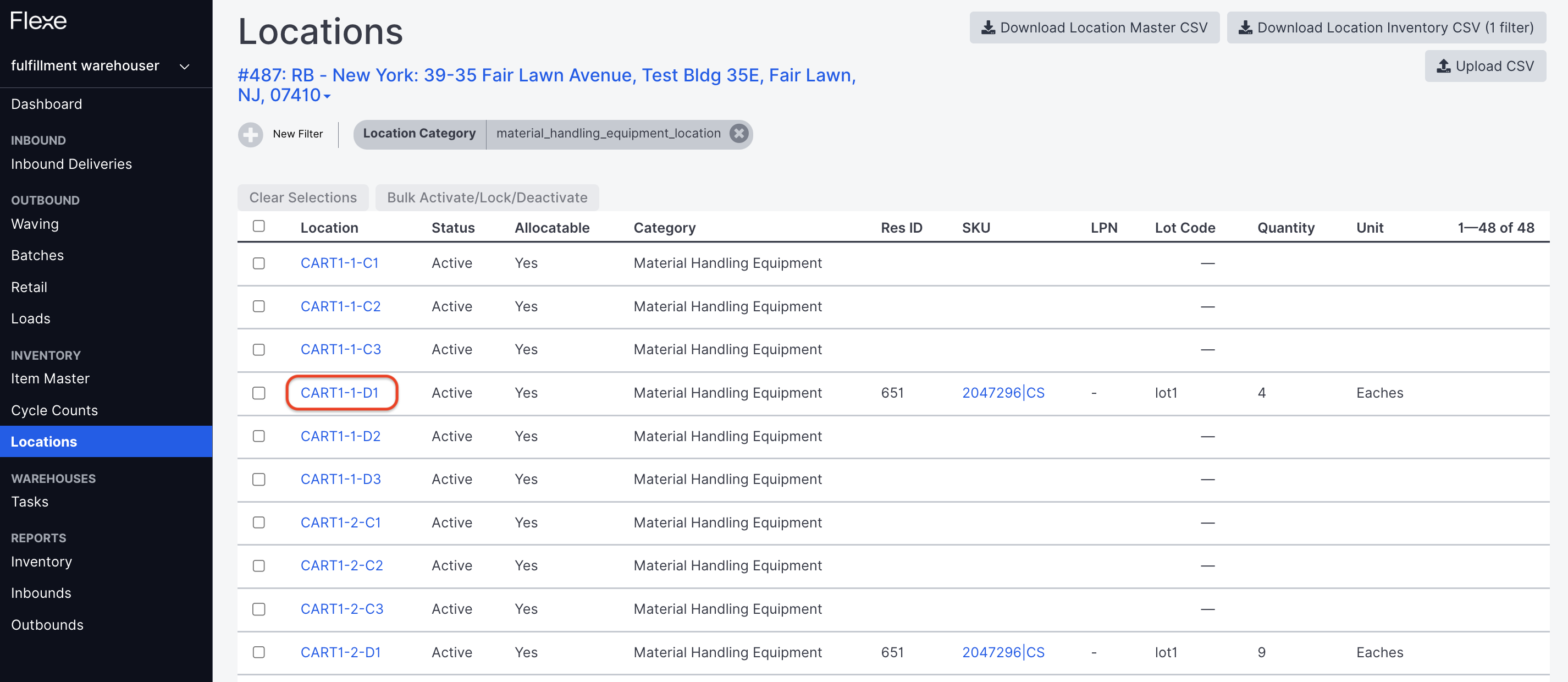
Task: Check the CART1-2-C3 row checkbox
Action: tap(259, 609)
